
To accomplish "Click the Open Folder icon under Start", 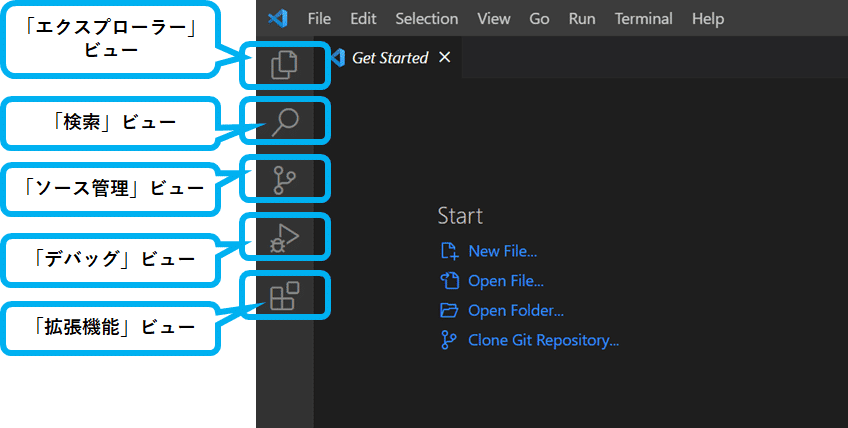I will point(449,310).
